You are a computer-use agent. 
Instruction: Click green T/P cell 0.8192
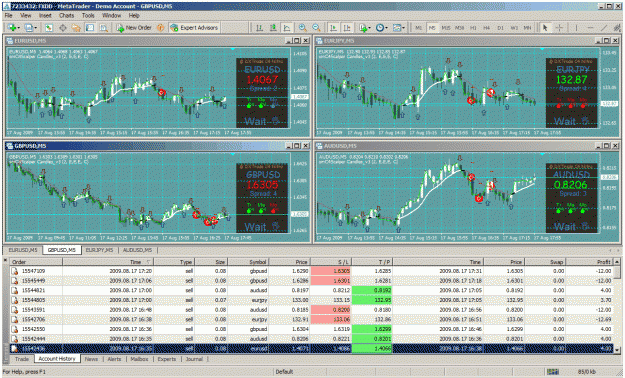(372, 290)
